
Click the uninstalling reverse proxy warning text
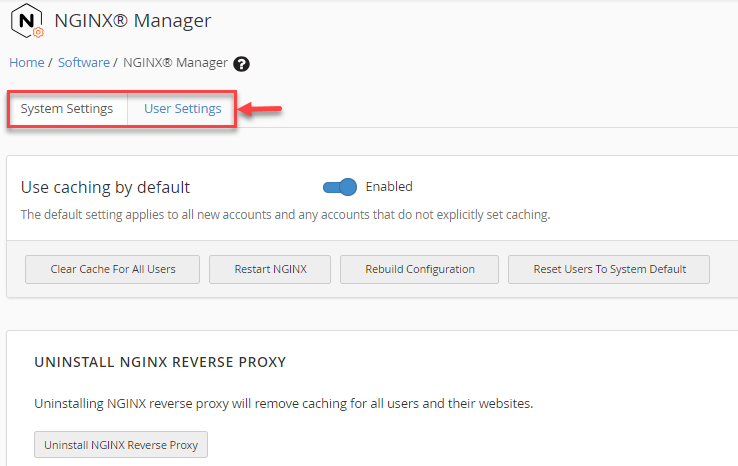coord(283,404)
